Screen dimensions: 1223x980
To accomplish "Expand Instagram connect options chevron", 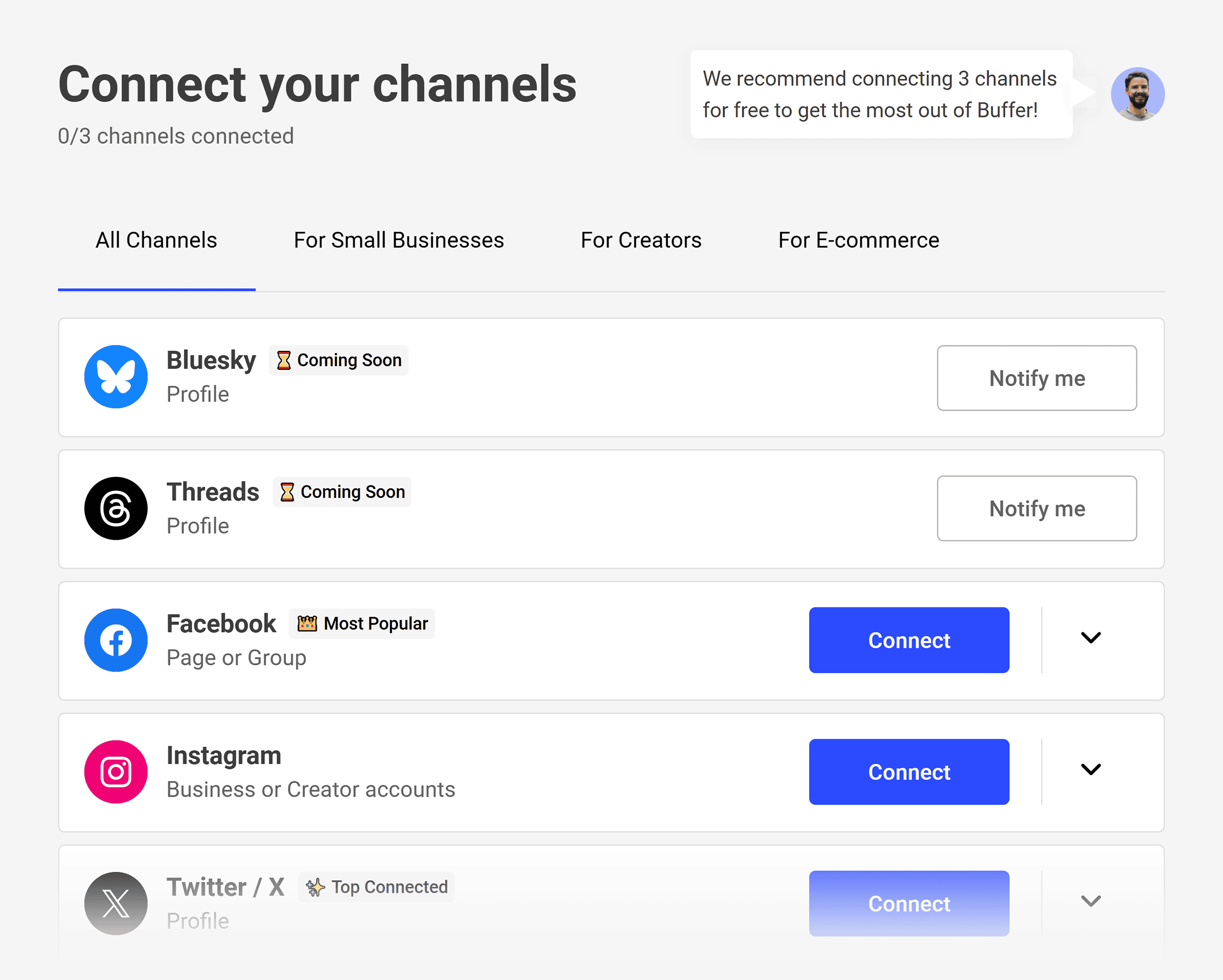I will point(1090,770).
